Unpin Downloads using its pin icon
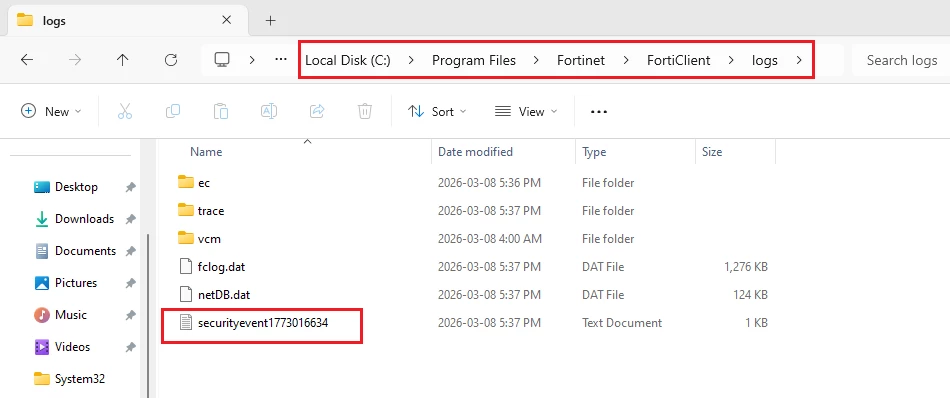Image resolution: width=950 pixels, height=398 pixels. tap(130, 219)
